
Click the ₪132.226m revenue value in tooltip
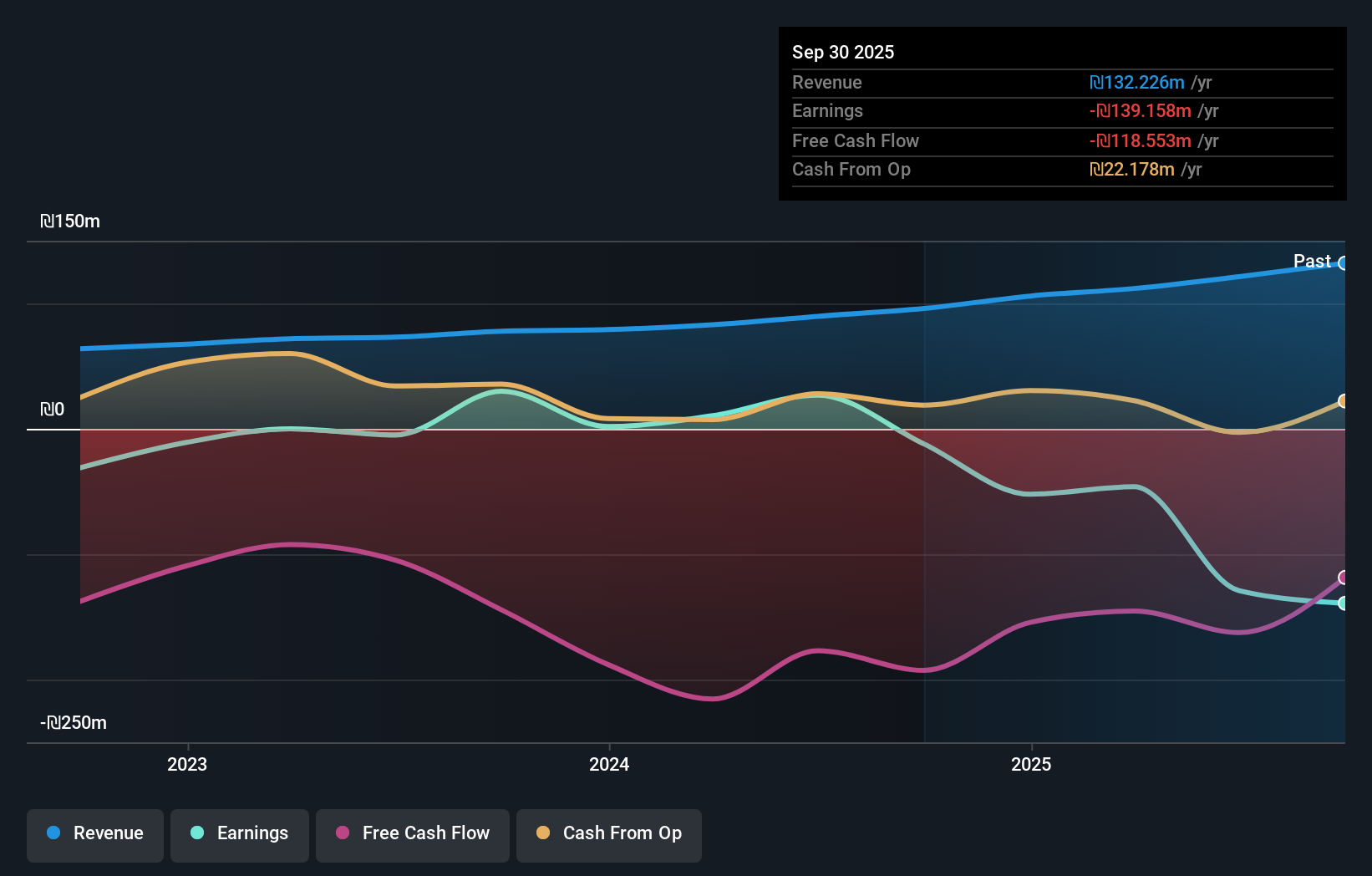[x=1139, y=82]
